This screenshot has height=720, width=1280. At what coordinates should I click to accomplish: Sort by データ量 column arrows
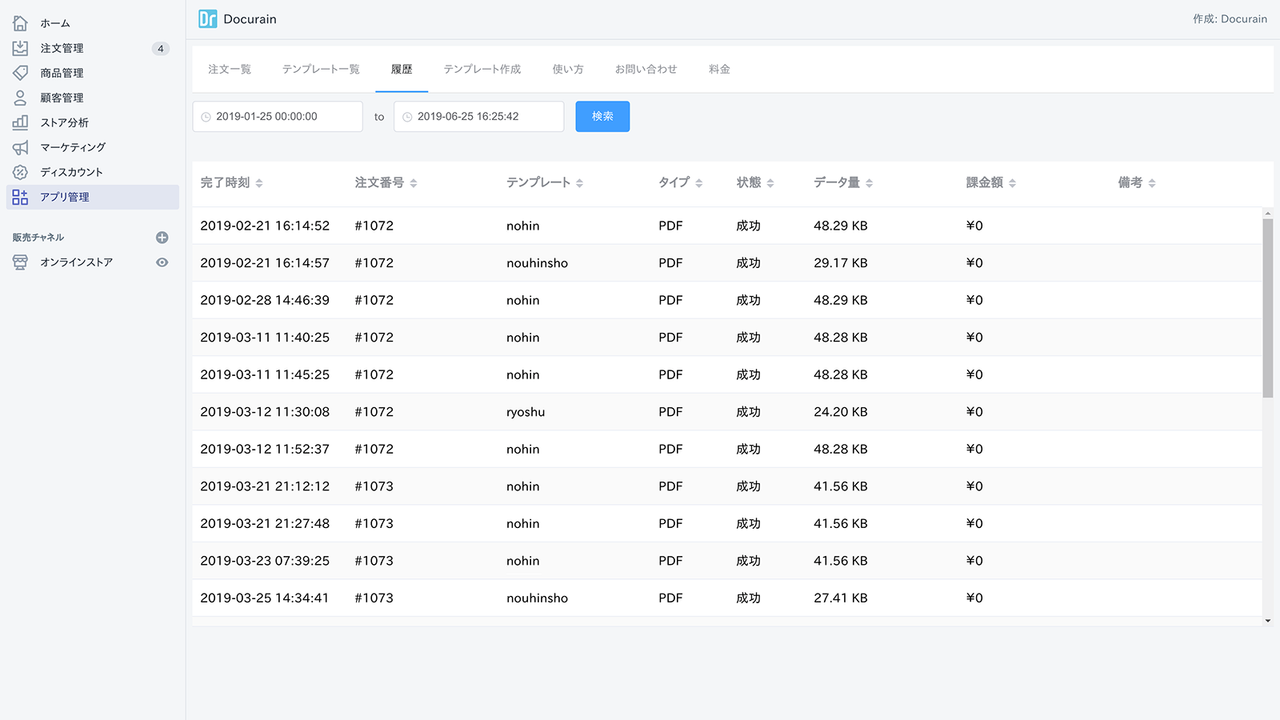(869, 183)
